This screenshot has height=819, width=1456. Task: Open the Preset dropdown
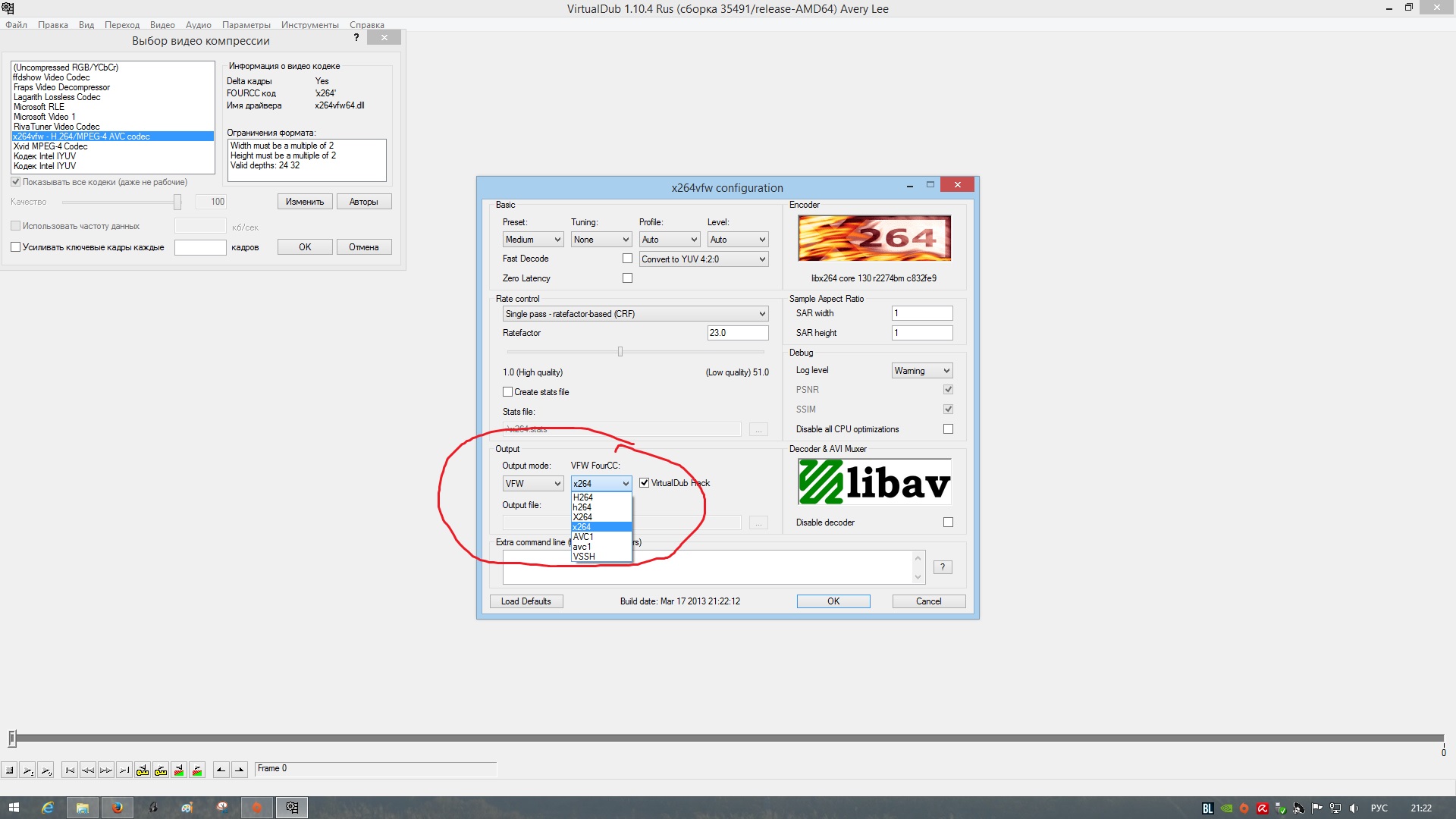[532, 240]
